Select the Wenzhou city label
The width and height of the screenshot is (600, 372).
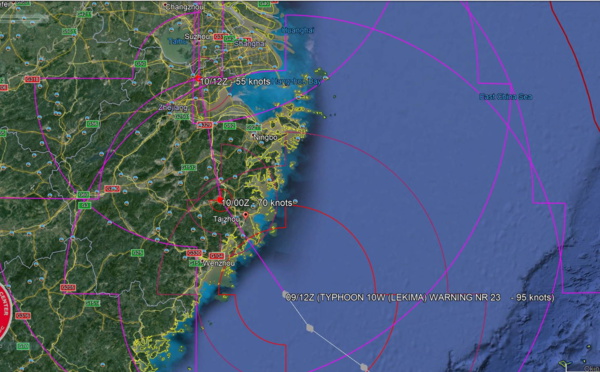point(220,264)
